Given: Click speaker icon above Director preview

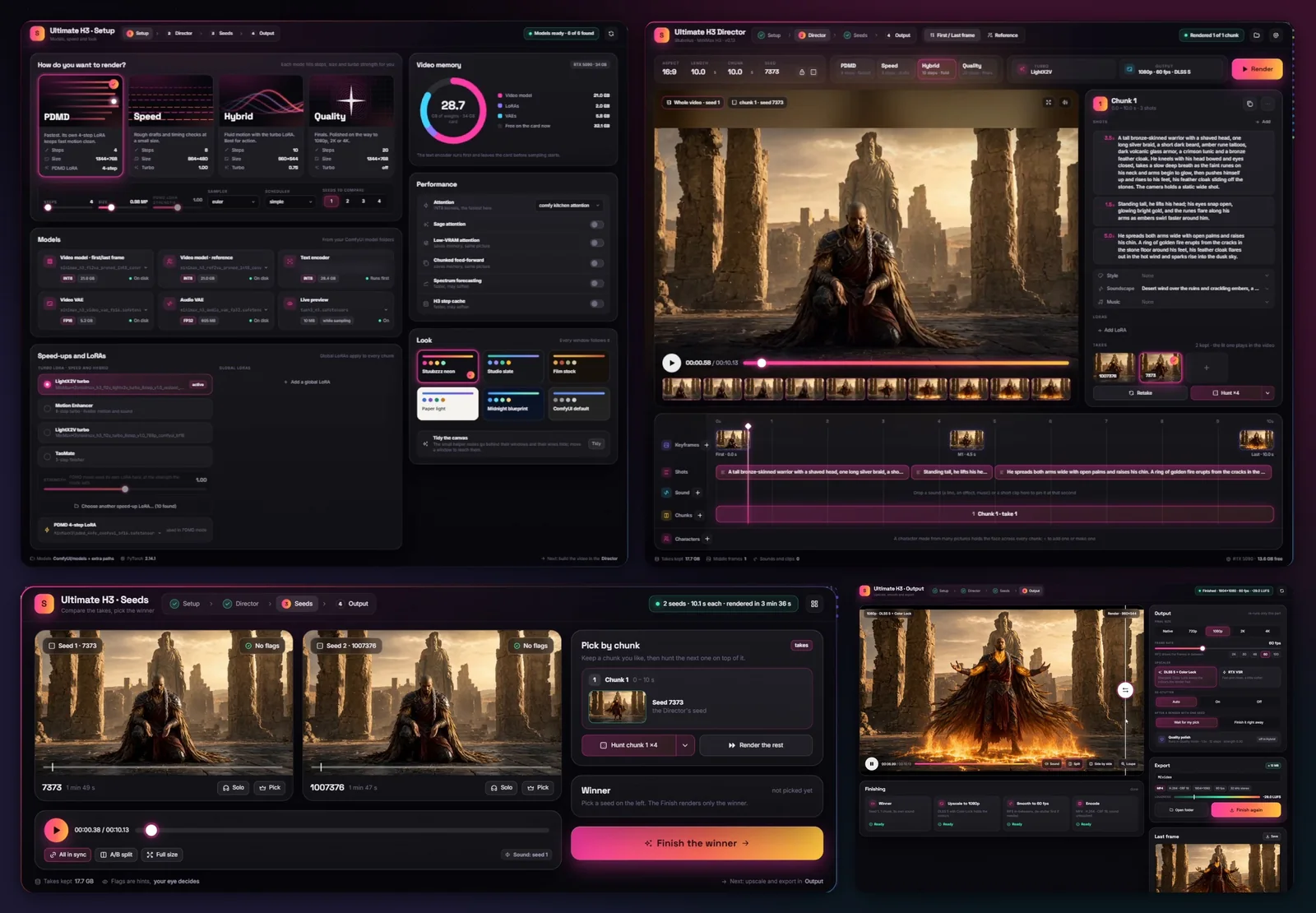Looking at the screenshot, I should click(1065, 103).
